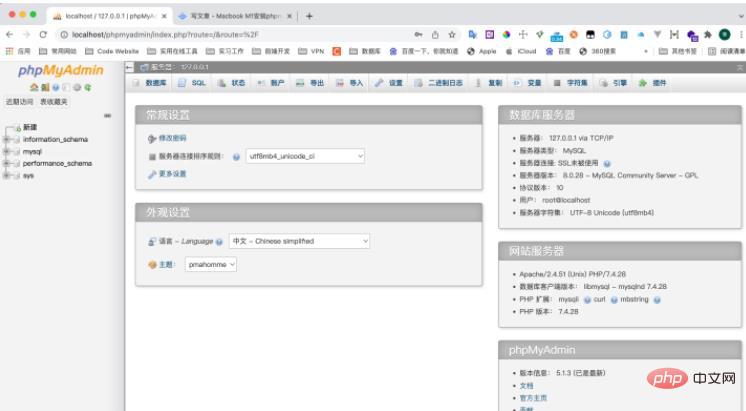Open the bookmarks overflow chevron
746x411 pixels.
[646, 51]
